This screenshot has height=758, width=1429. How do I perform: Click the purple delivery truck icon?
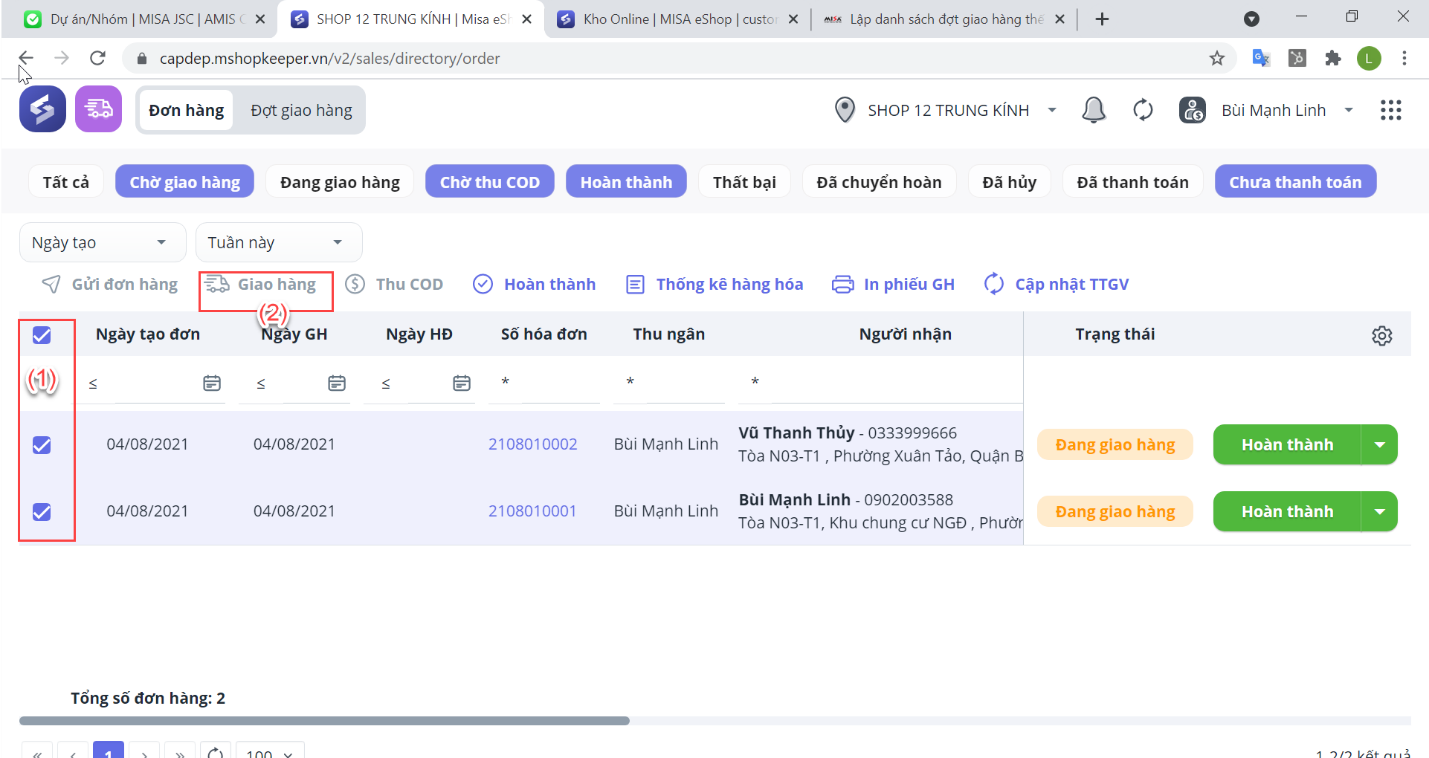pyautogui.click(x=98, y=109)
